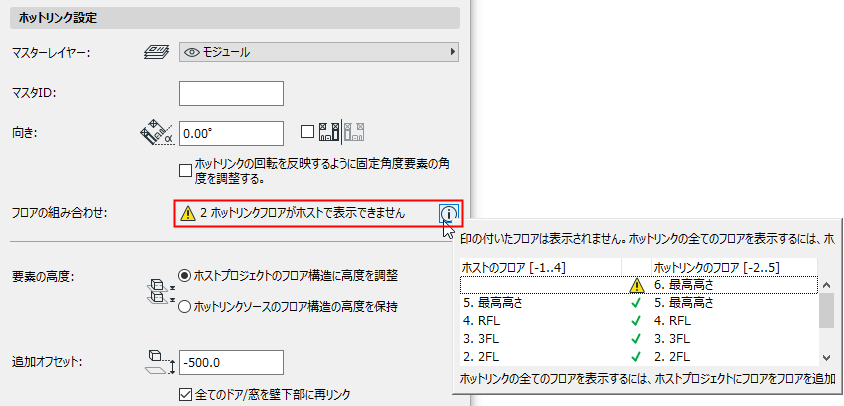Viewport: 844px width, 406px height.
Task: Uncheck 全てのドア/窓を壁下部に再リンク checkbox
Action: (185, 394)
